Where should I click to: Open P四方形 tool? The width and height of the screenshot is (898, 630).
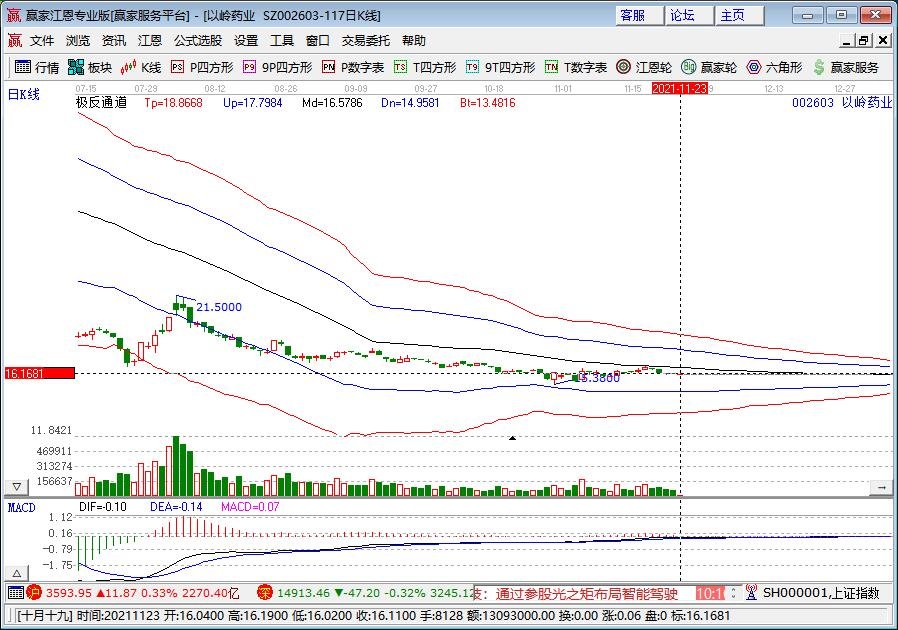point(202,68)
